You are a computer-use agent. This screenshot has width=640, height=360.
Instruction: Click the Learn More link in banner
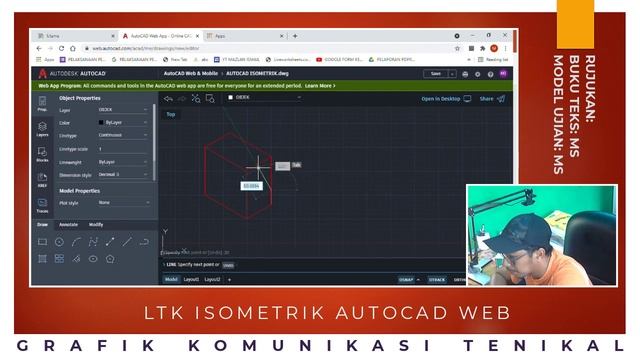[320, 86]
